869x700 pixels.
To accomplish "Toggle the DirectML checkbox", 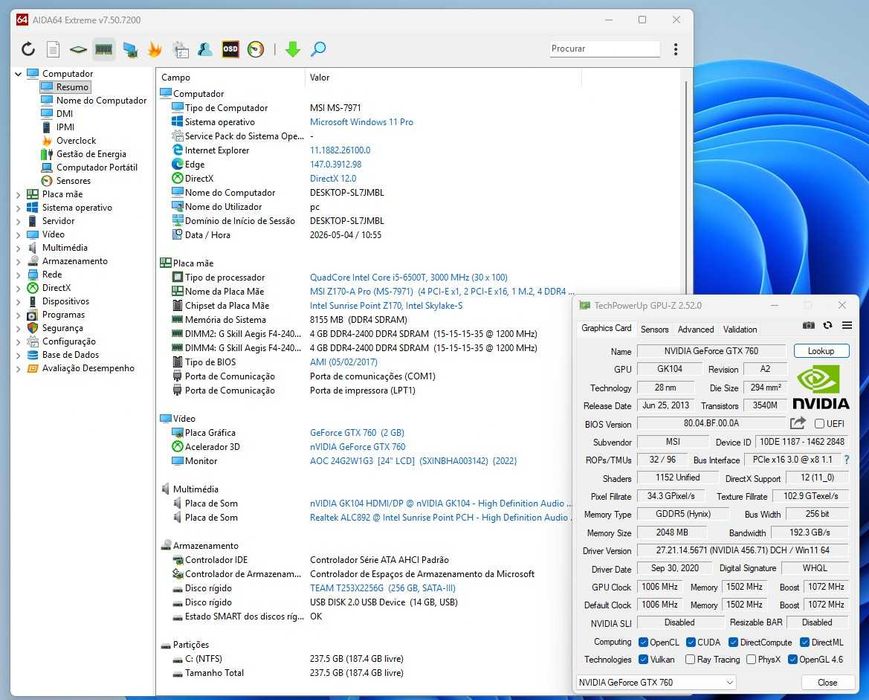I will [x=805, y=642].
